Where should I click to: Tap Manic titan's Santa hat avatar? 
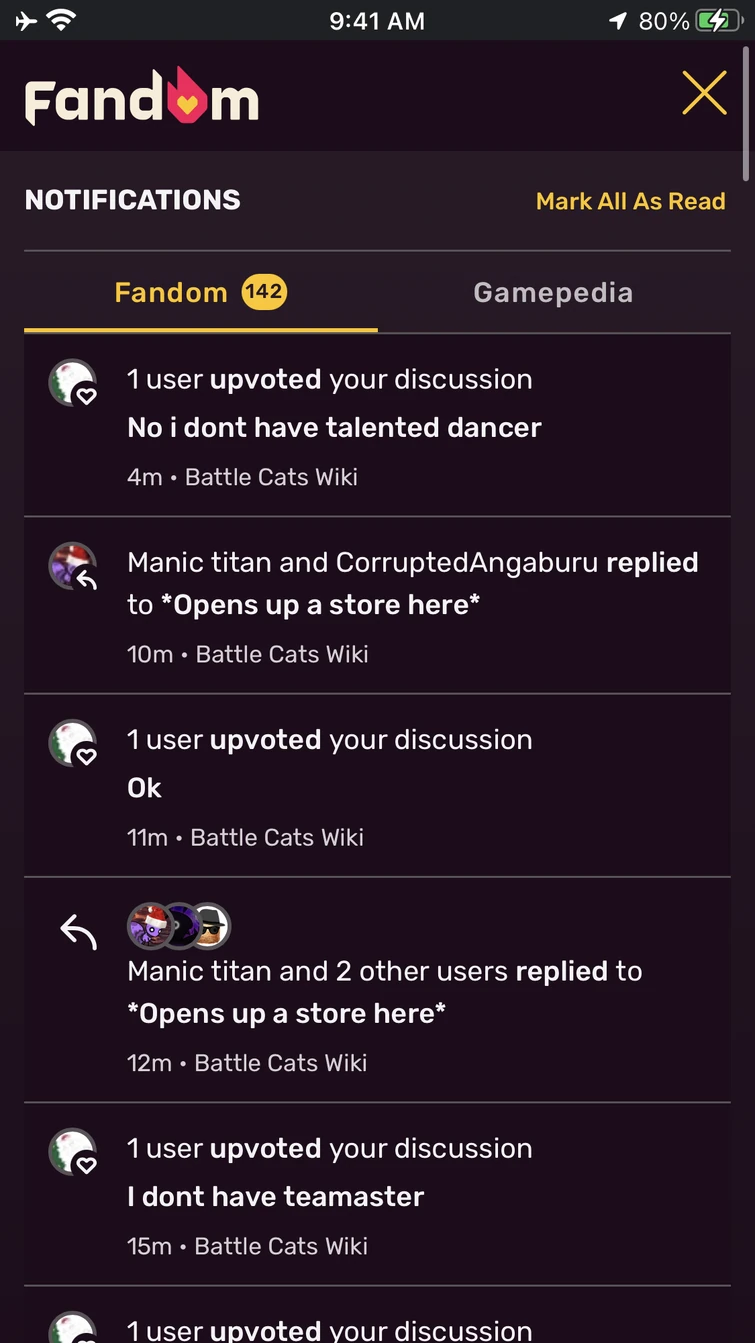(x=148, y=926)
